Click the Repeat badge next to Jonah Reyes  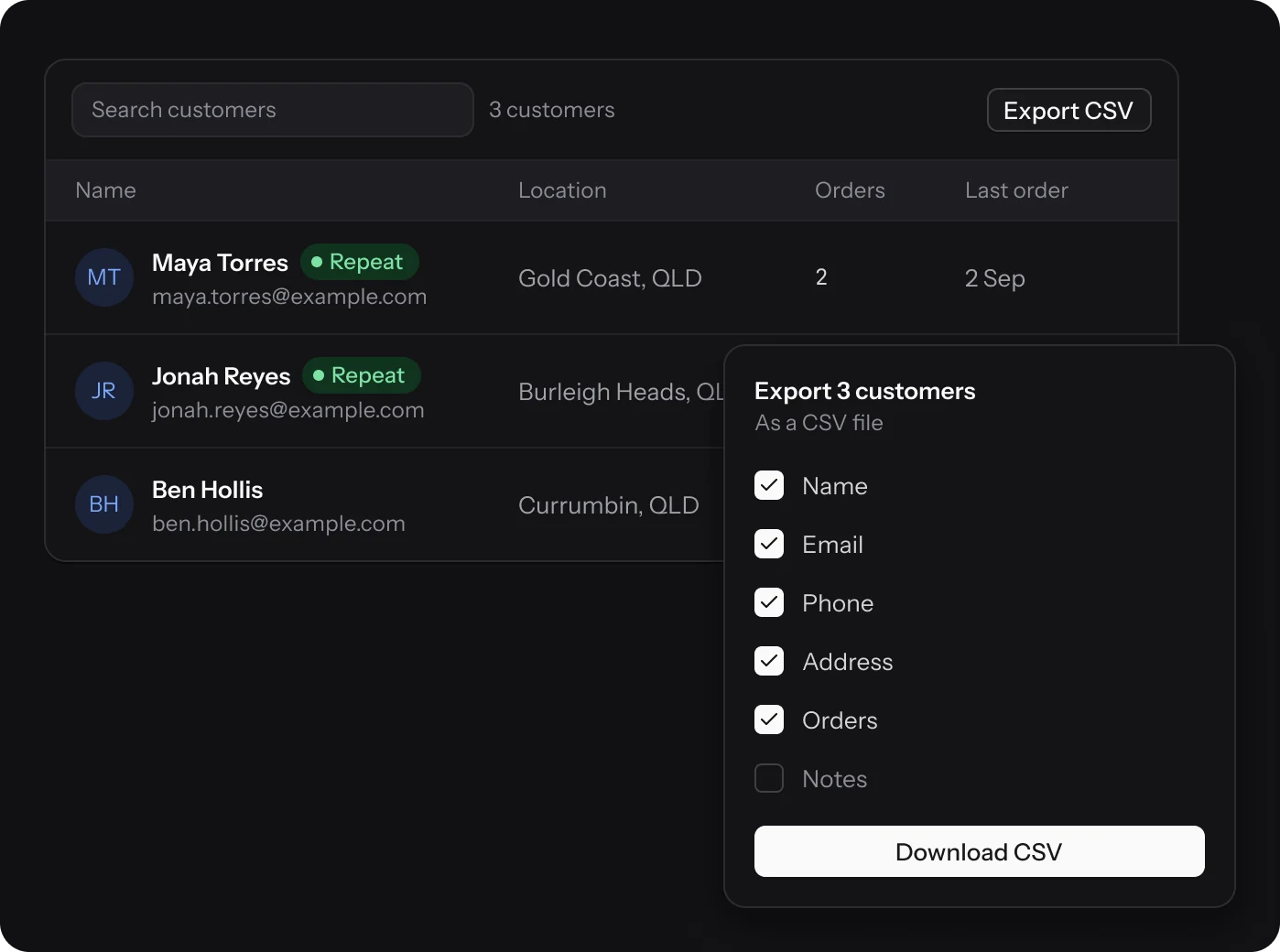(x=361, y=375)
